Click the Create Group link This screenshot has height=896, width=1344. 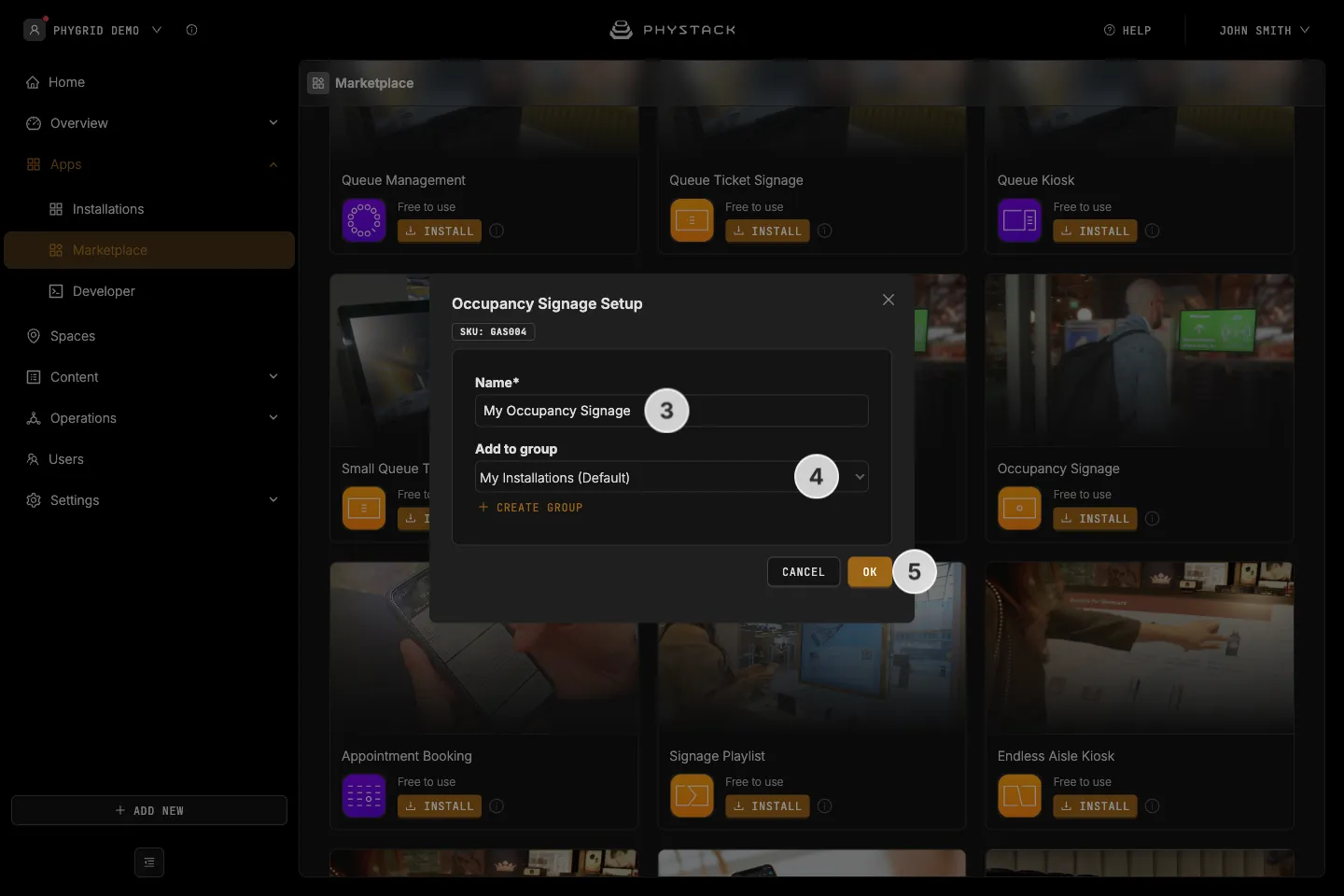tap(530, 508)
